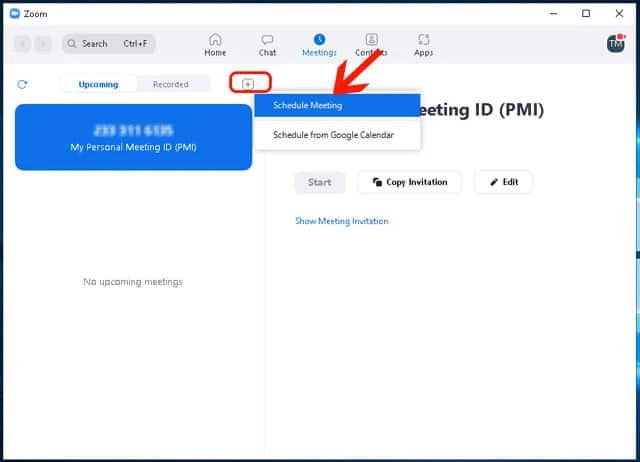This screenshot has height=462, width=640.
Task: Minimize the Zoom window
Action: 553,13
